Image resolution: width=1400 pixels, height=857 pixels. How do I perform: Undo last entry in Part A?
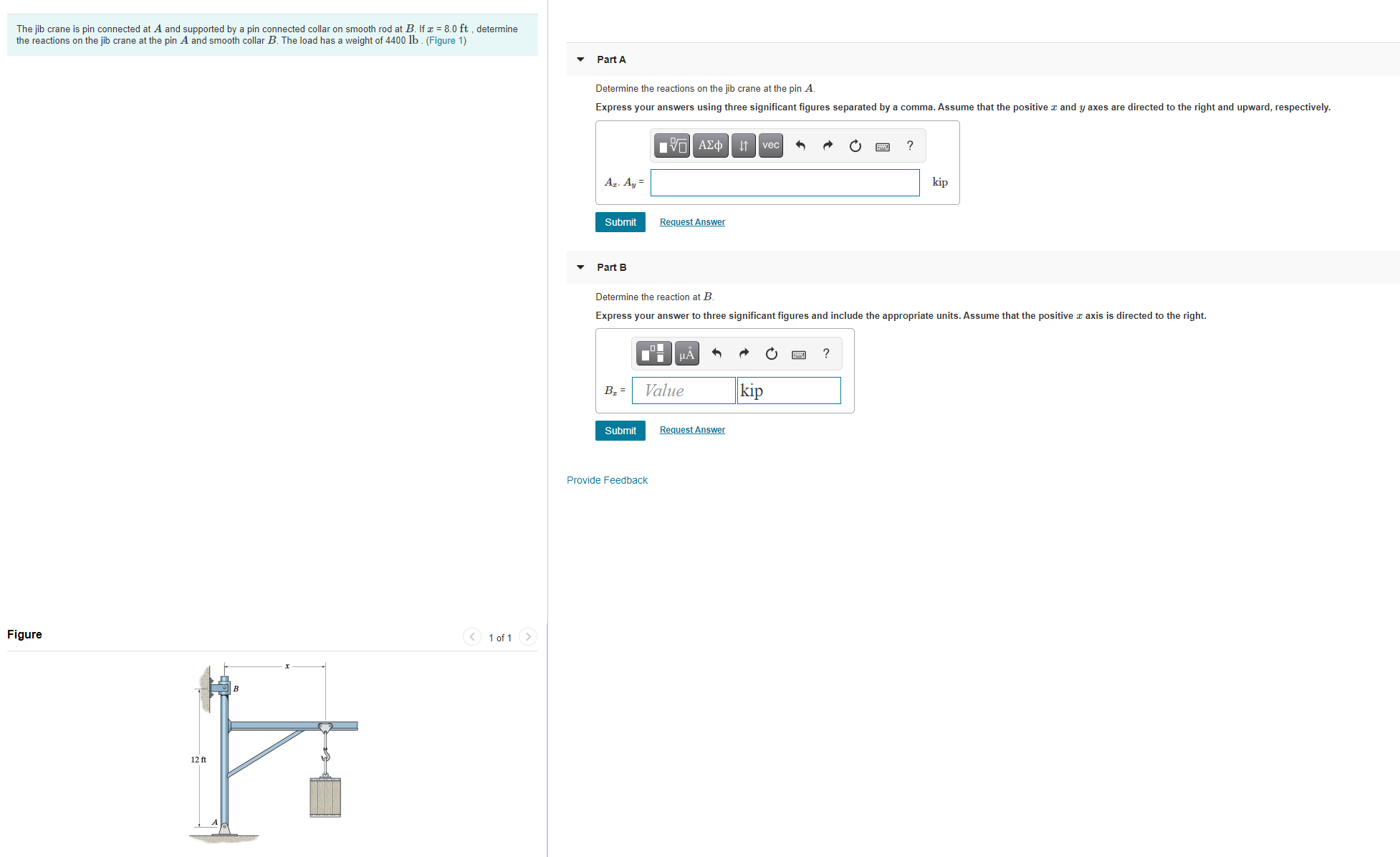pos(800,145)
